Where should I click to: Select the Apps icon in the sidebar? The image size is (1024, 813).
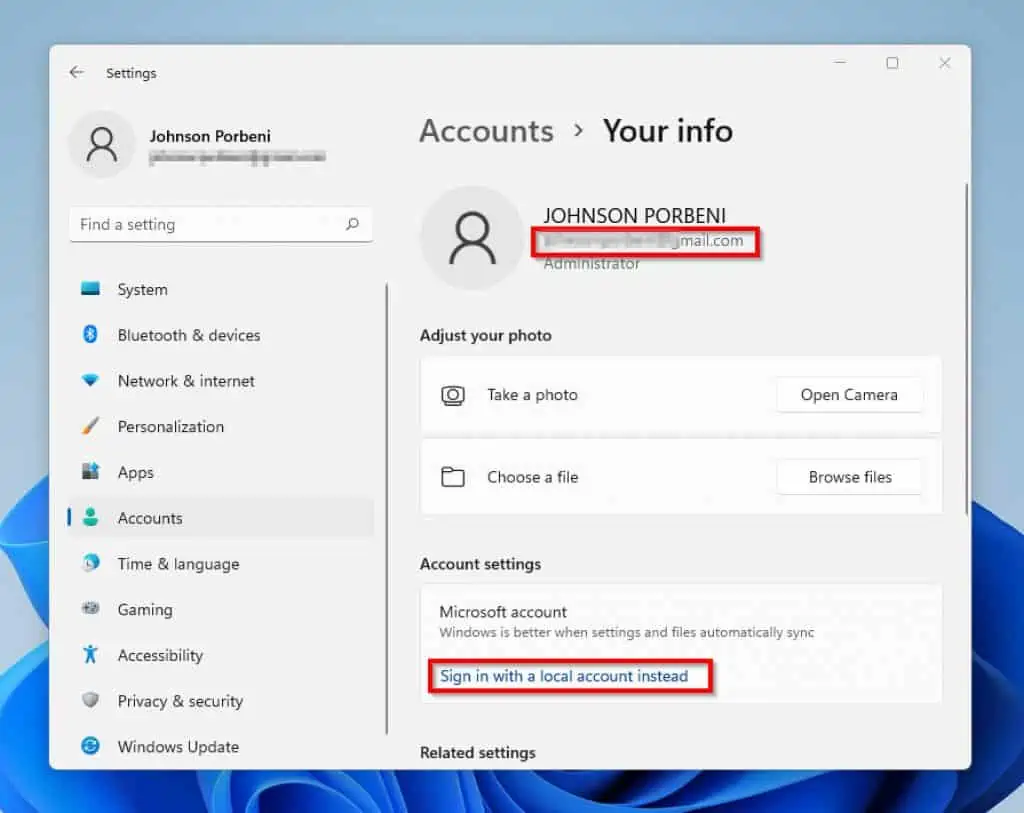pos(91,472)
